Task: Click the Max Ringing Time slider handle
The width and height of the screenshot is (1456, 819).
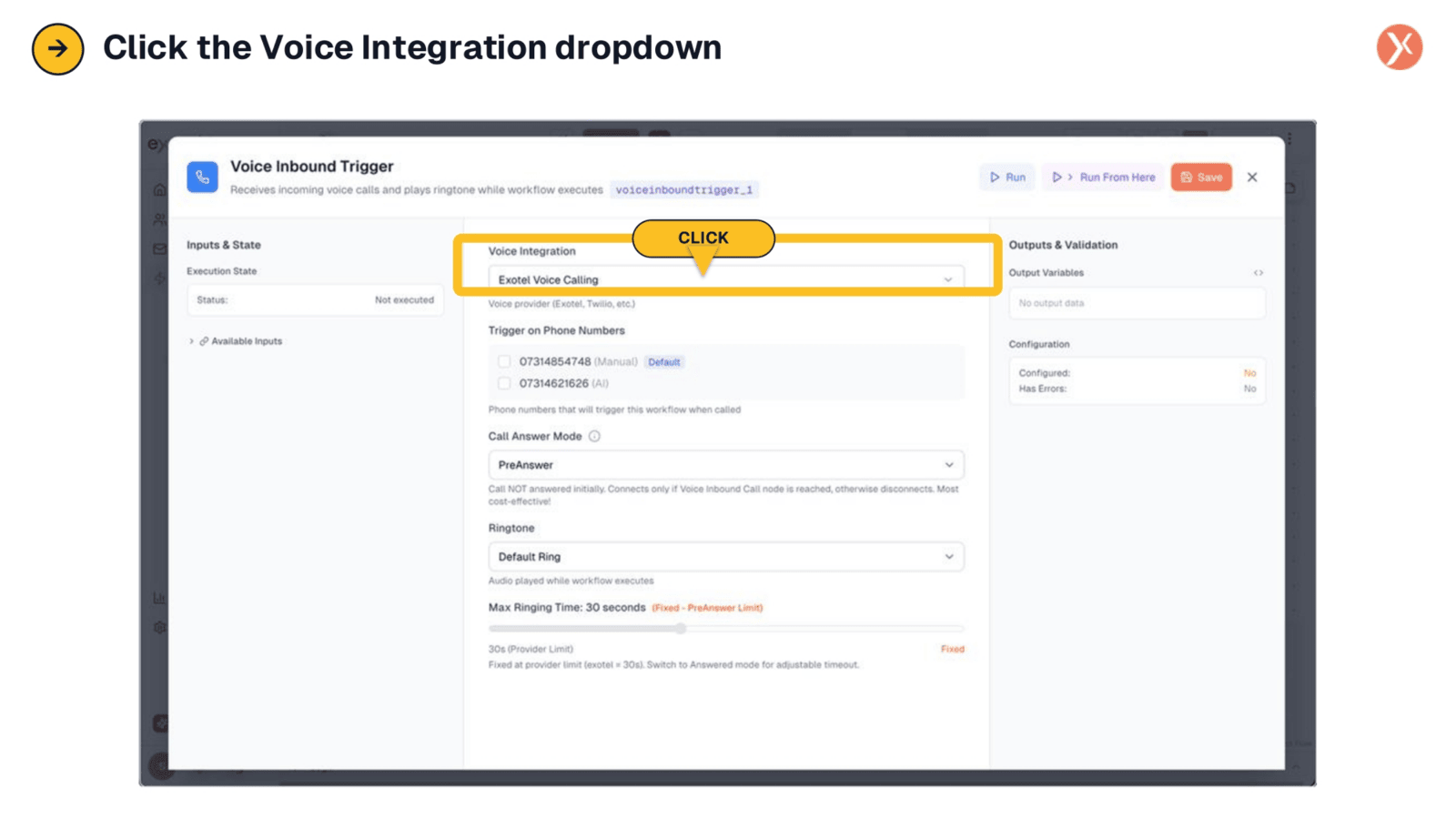Action: (x=681, y=628)
